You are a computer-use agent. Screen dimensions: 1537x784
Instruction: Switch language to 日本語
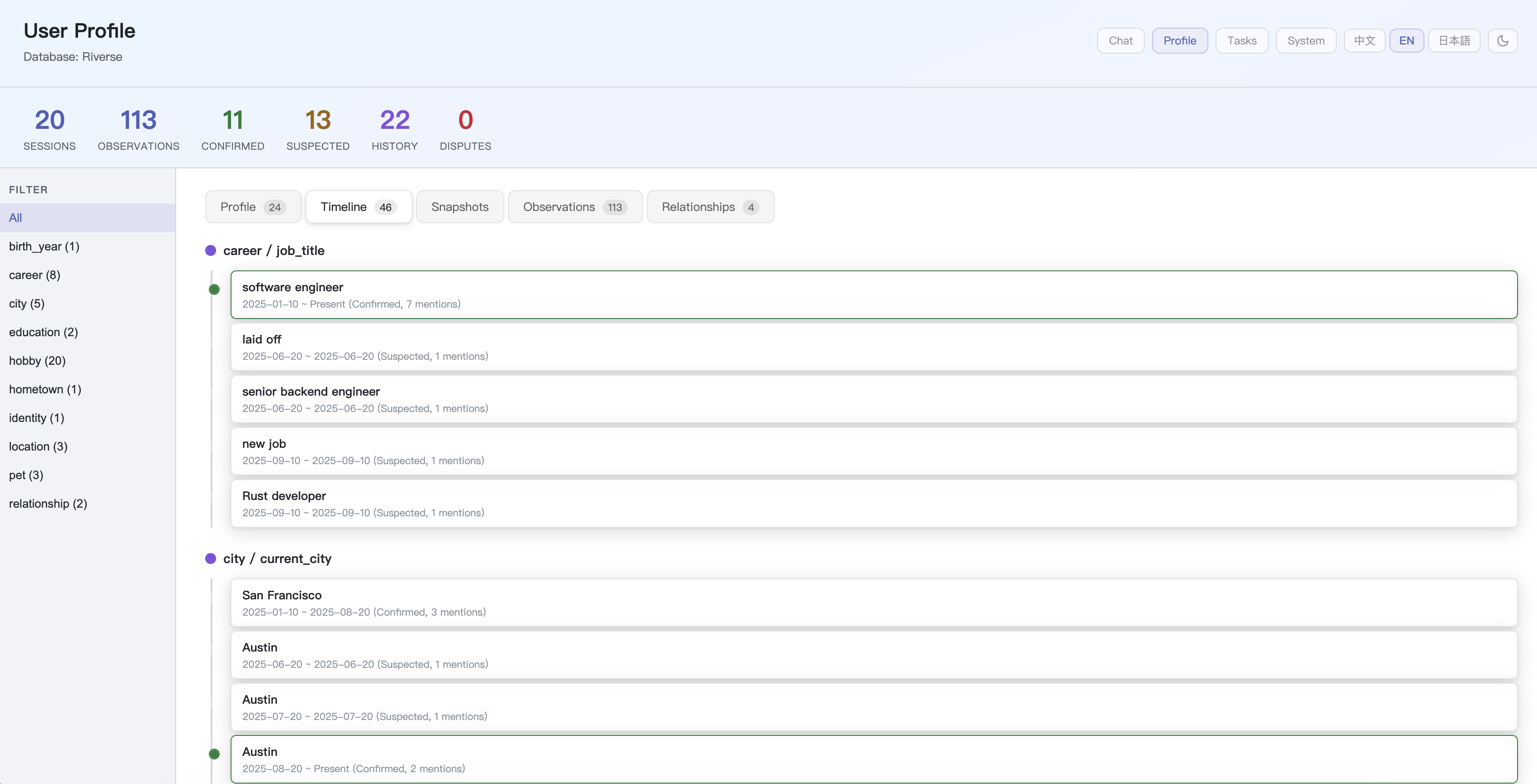click(1454, 40)
